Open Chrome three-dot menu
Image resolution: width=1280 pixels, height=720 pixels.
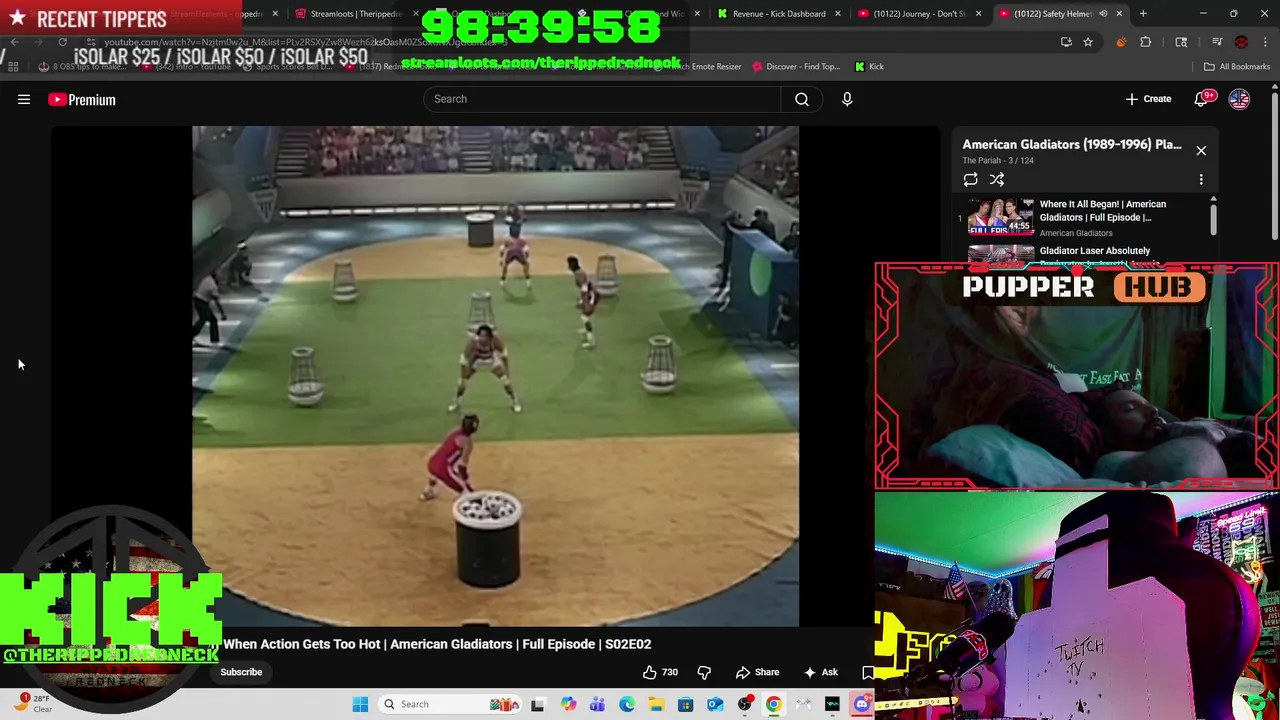(1265, 42)
